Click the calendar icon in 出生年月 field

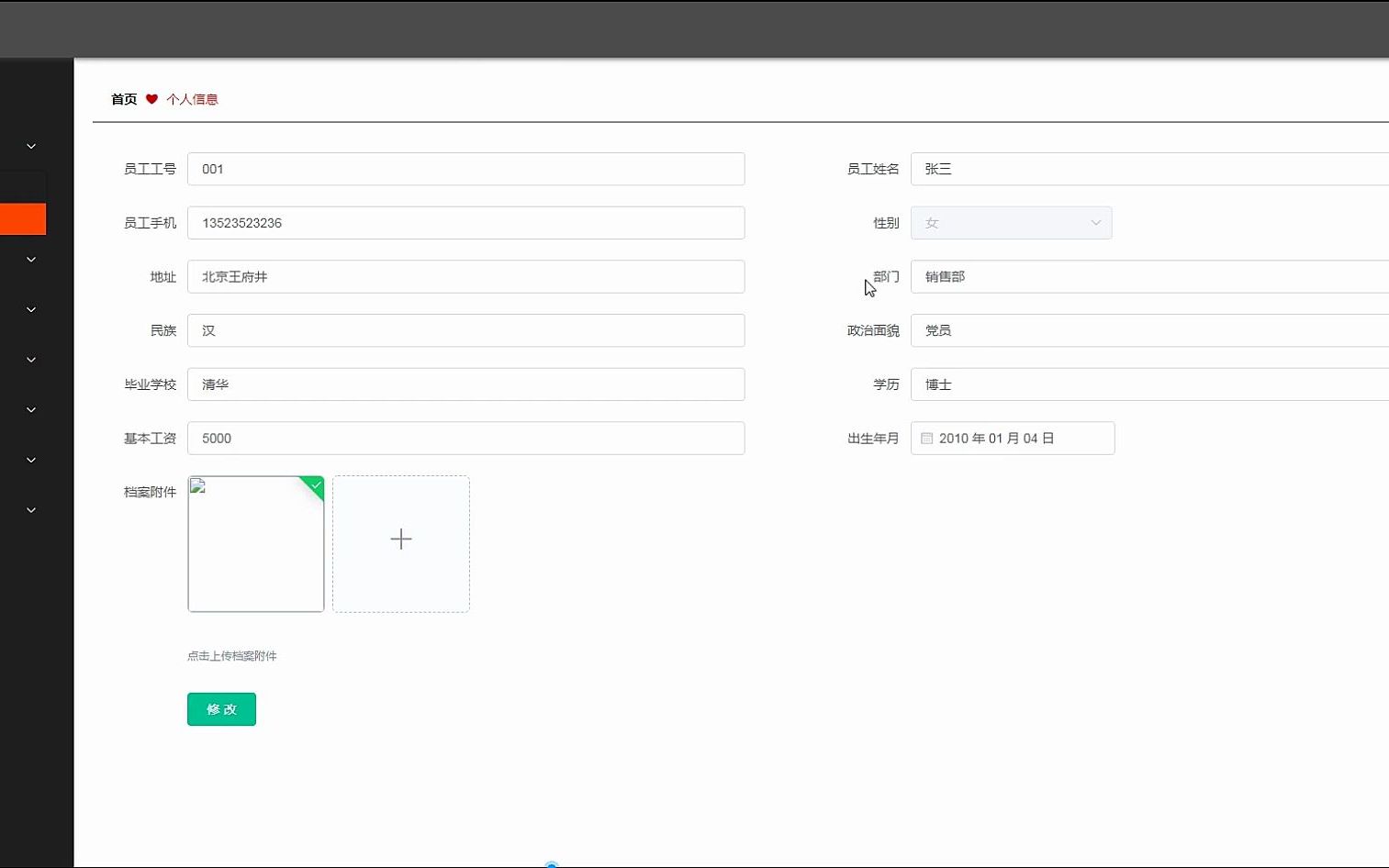coord(926,439)
